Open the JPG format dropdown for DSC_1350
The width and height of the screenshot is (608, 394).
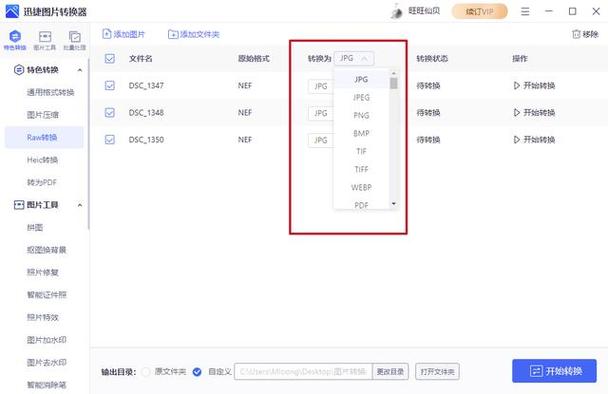tap(321, 140)
